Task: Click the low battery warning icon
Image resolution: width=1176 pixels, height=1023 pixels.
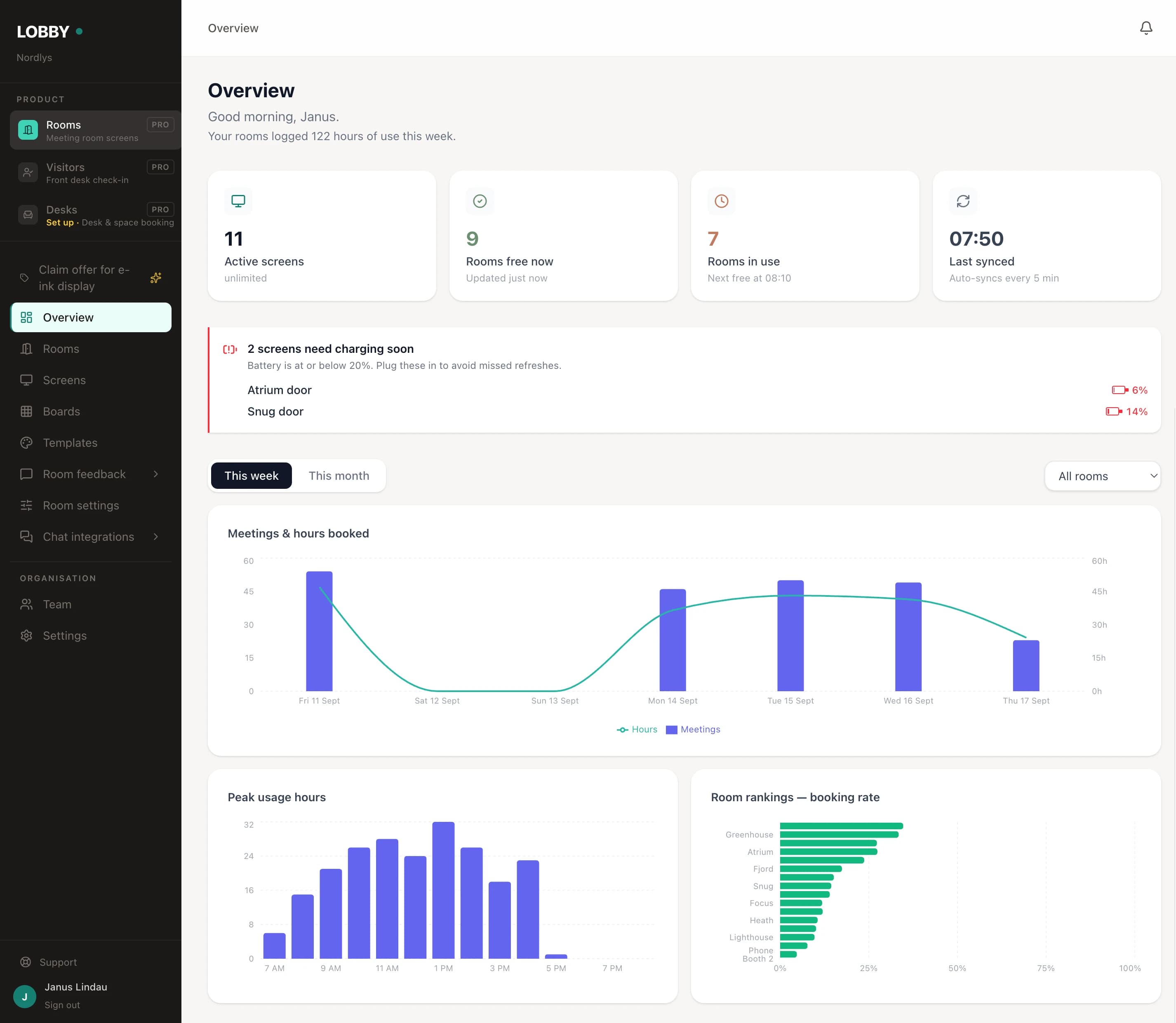Action: [230, 350]
